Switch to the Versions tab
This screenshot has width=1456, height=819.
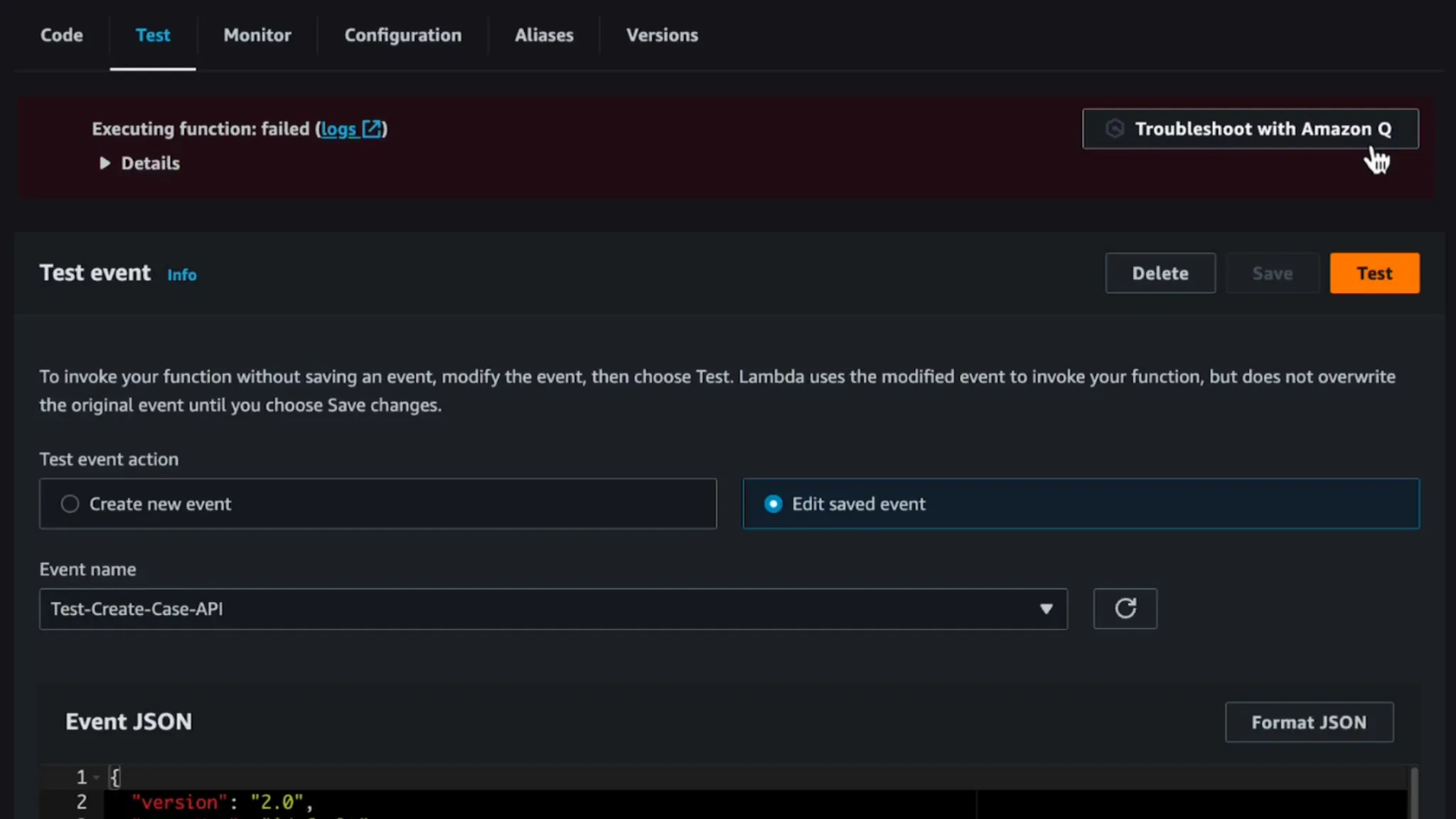(x=661, y=35)
